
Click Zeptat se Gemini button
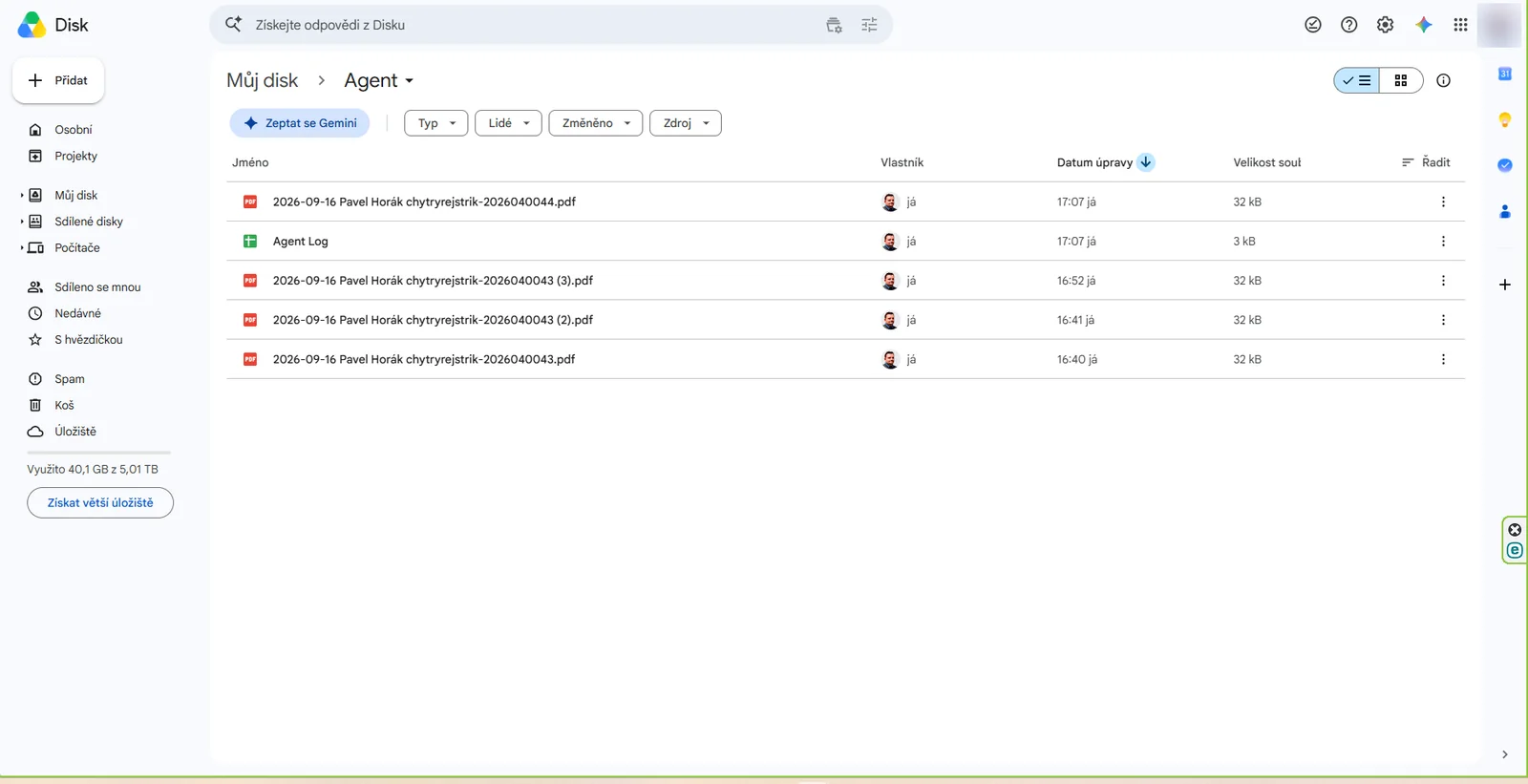click(300, 123)
